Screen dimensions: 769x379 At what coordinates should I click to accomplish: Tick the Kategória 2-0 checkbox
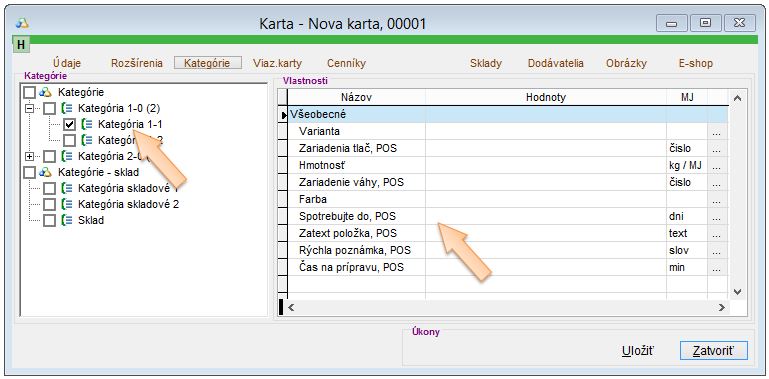point(49,156)
